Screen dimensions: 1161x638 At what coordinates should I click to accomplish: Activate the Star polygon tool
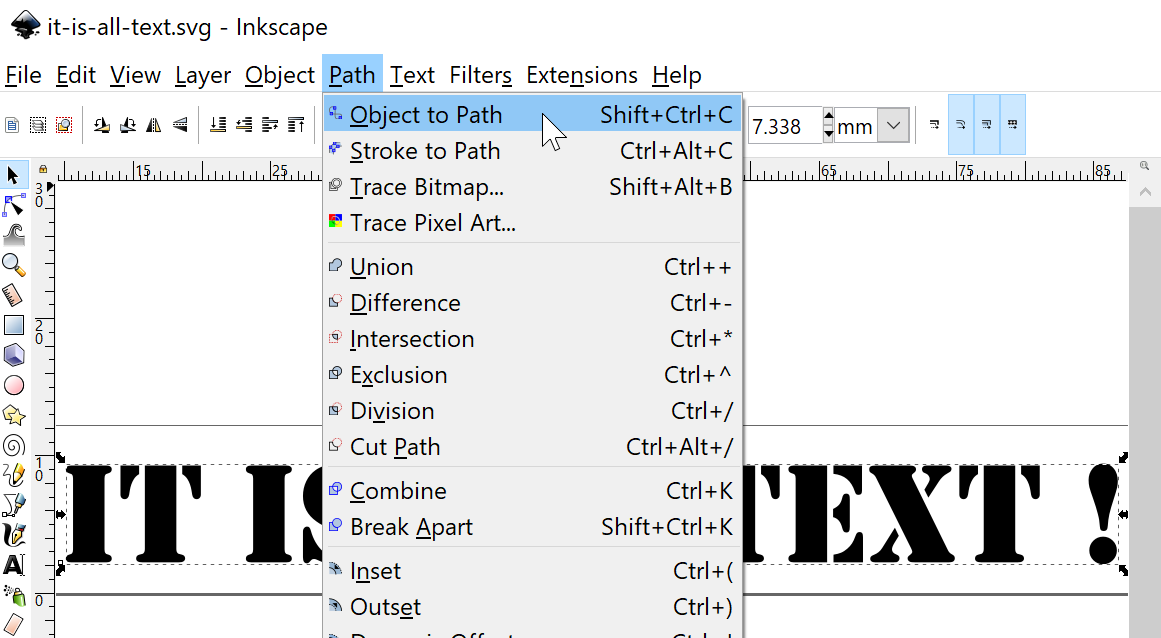(14, 415)
